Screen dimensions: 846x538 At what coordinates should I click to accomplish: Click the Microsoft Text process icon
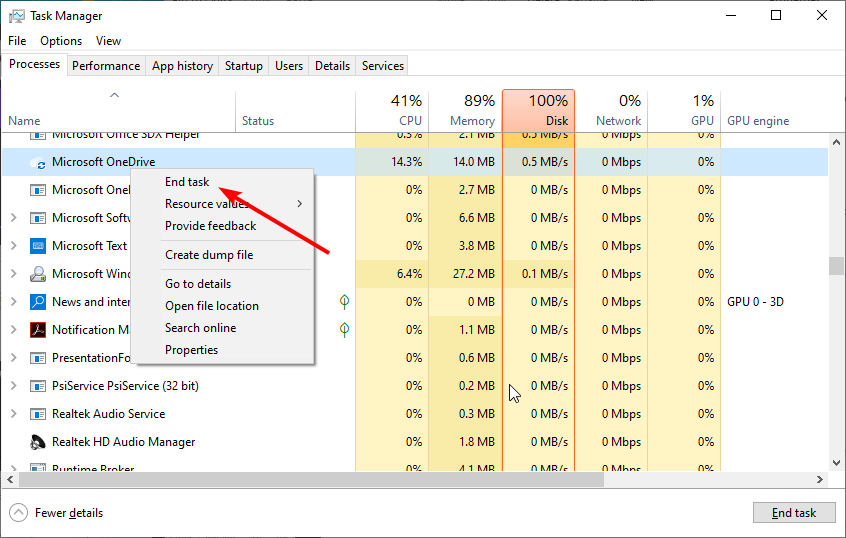pyautogui.click(x=37, y=246)
